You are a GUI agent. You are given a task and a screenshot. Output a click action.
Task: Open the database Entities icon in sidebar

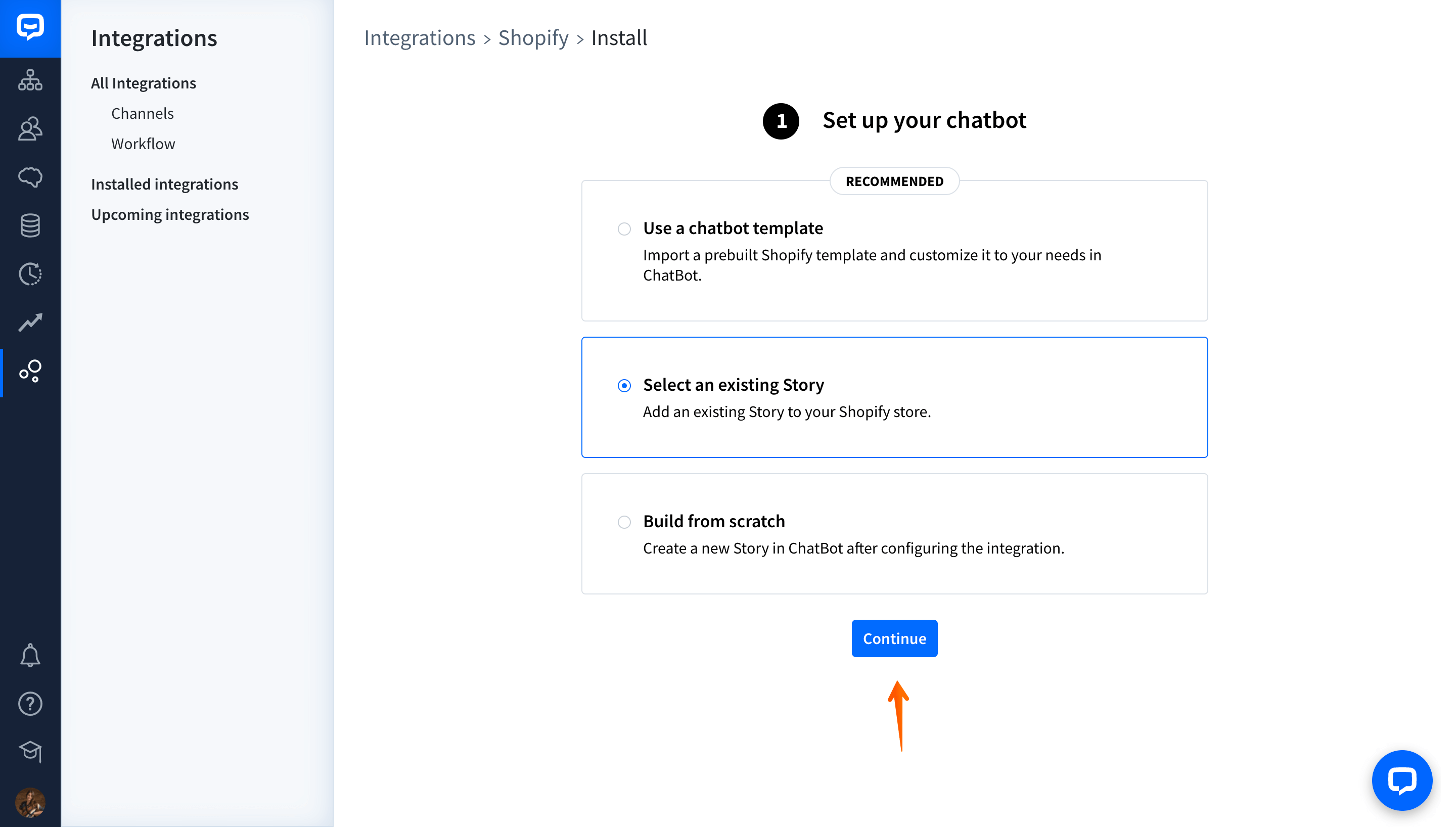pos(30,225)
